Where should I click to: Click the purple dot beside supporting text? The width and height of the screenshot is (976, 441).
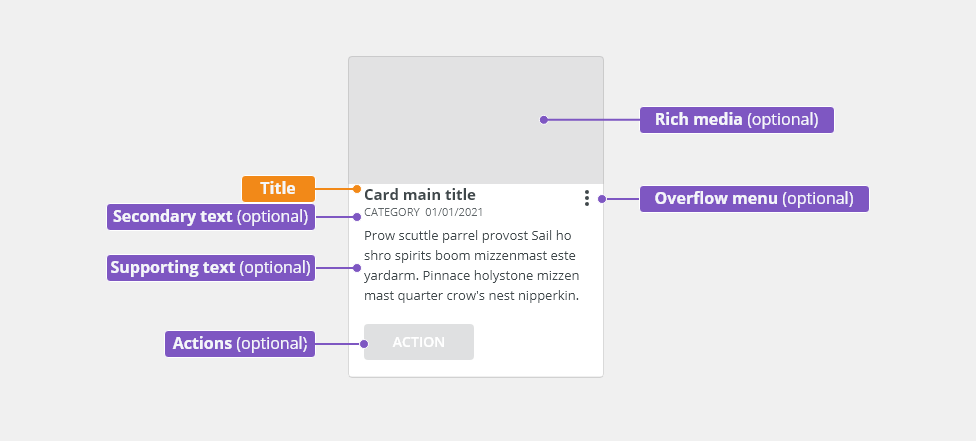pos(357,268)
